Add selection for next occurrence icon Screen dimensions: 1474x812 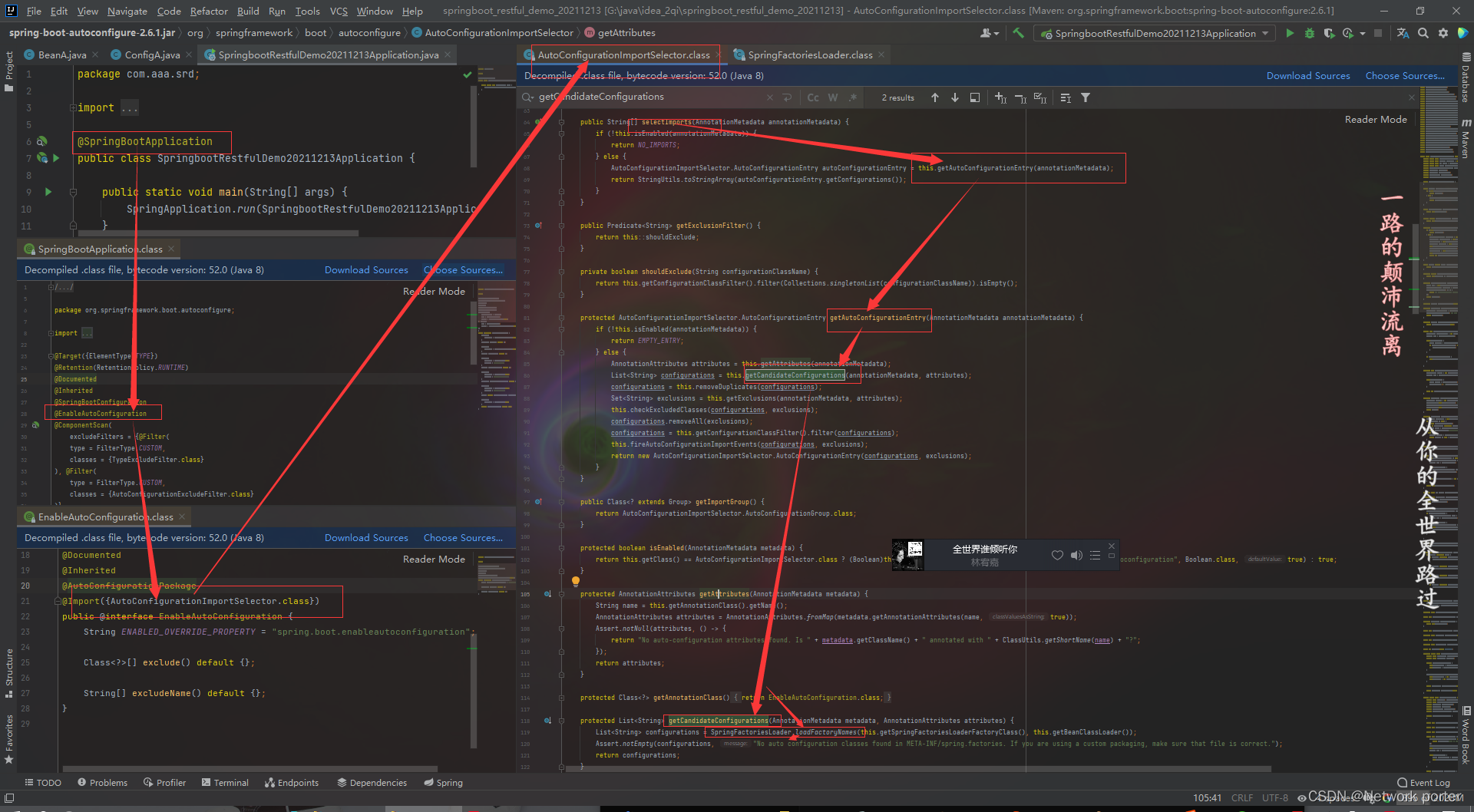point(1000,97)
